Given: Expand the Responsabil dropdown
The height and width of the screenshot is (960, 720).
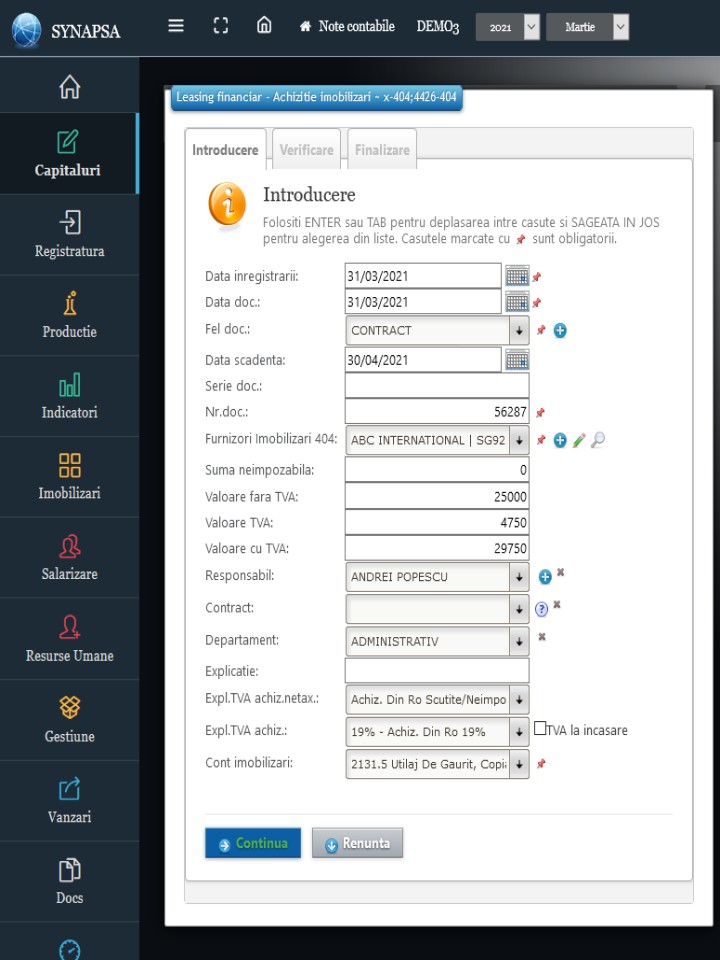Looking at the screenshot, I should (437, 577).
